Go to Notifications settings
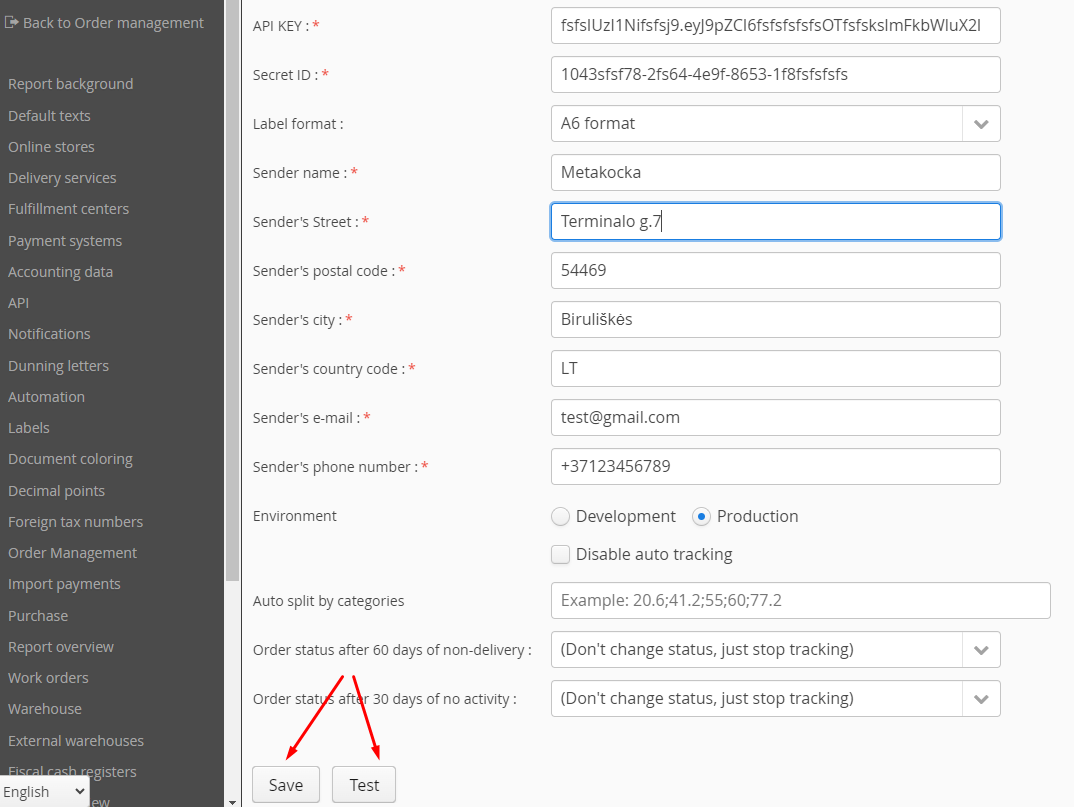The width and height of the screenshot is (1074, 807). click(49, 334)
